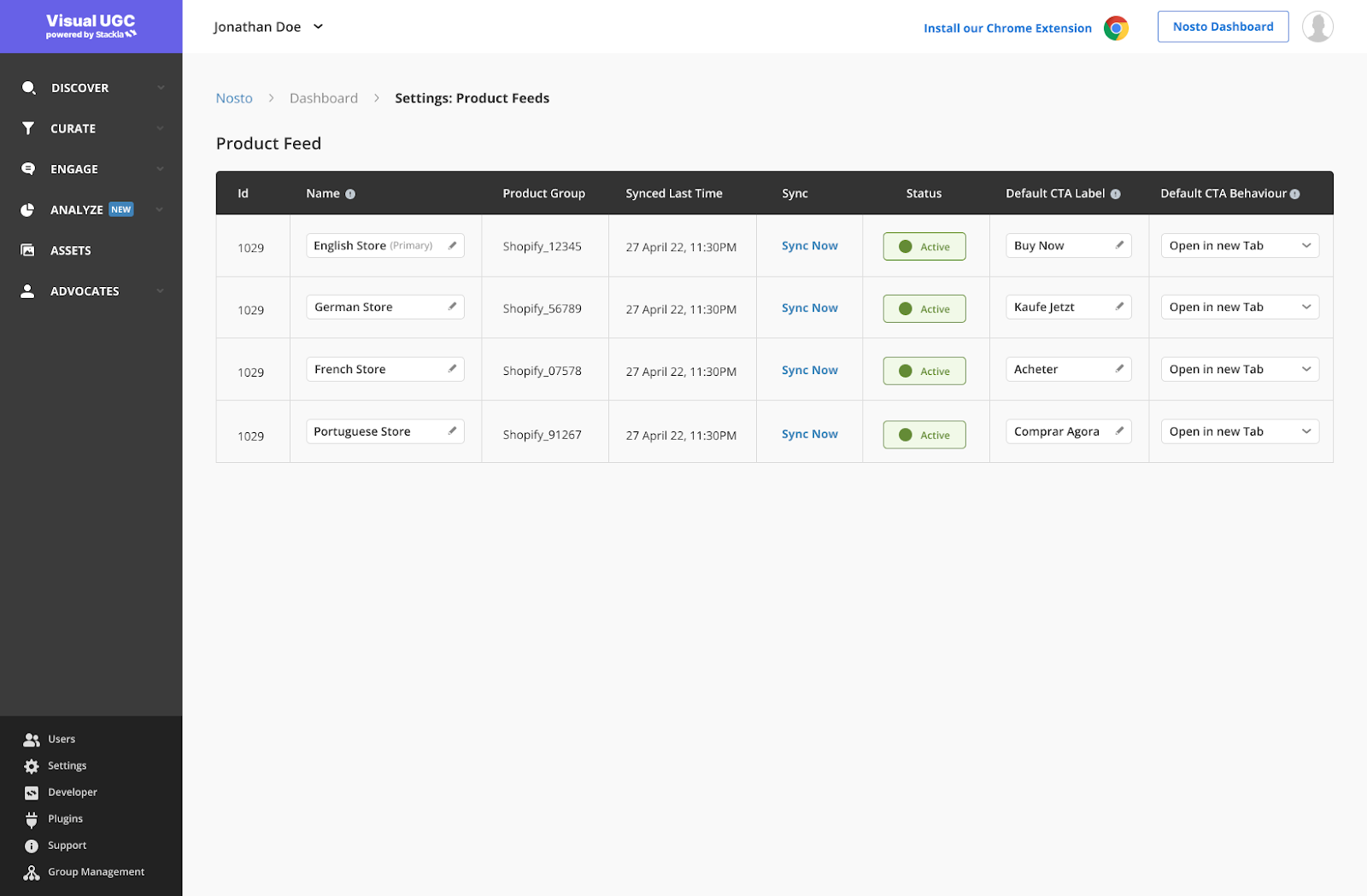This screenshot has height=896, width=1367.
Task: Click the Discover search icon in sidebar
Action: click(x=28, y=88)
